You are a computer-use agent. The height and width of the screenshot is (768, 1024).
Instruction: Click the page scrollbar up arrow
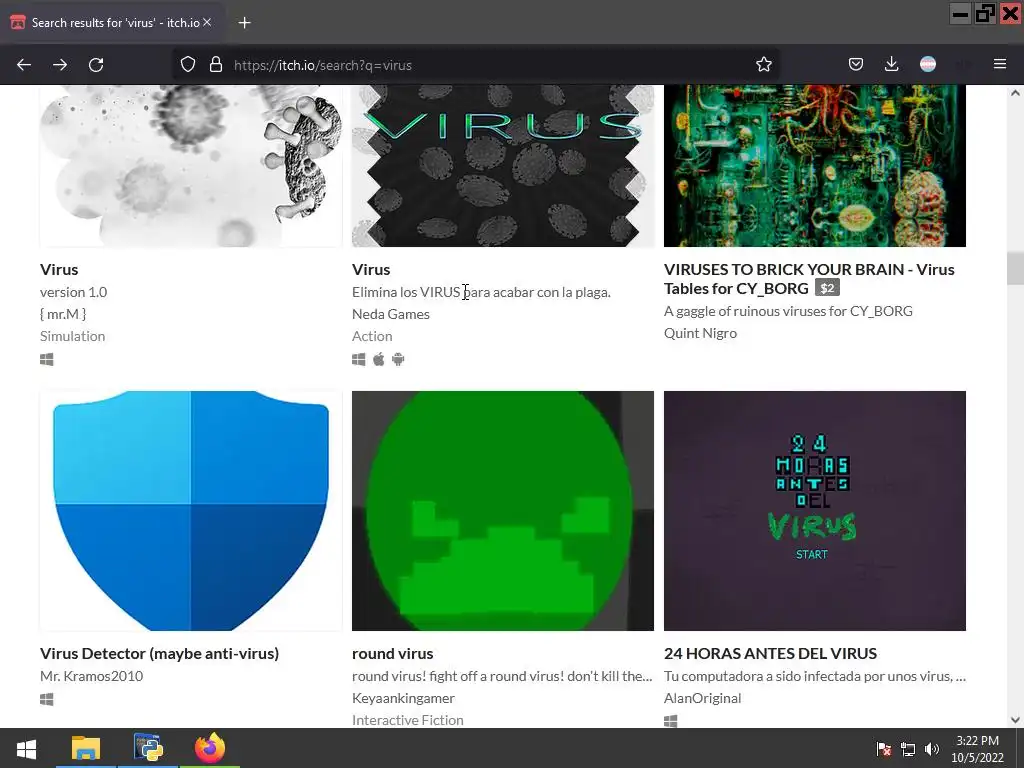click(1015, 93)
